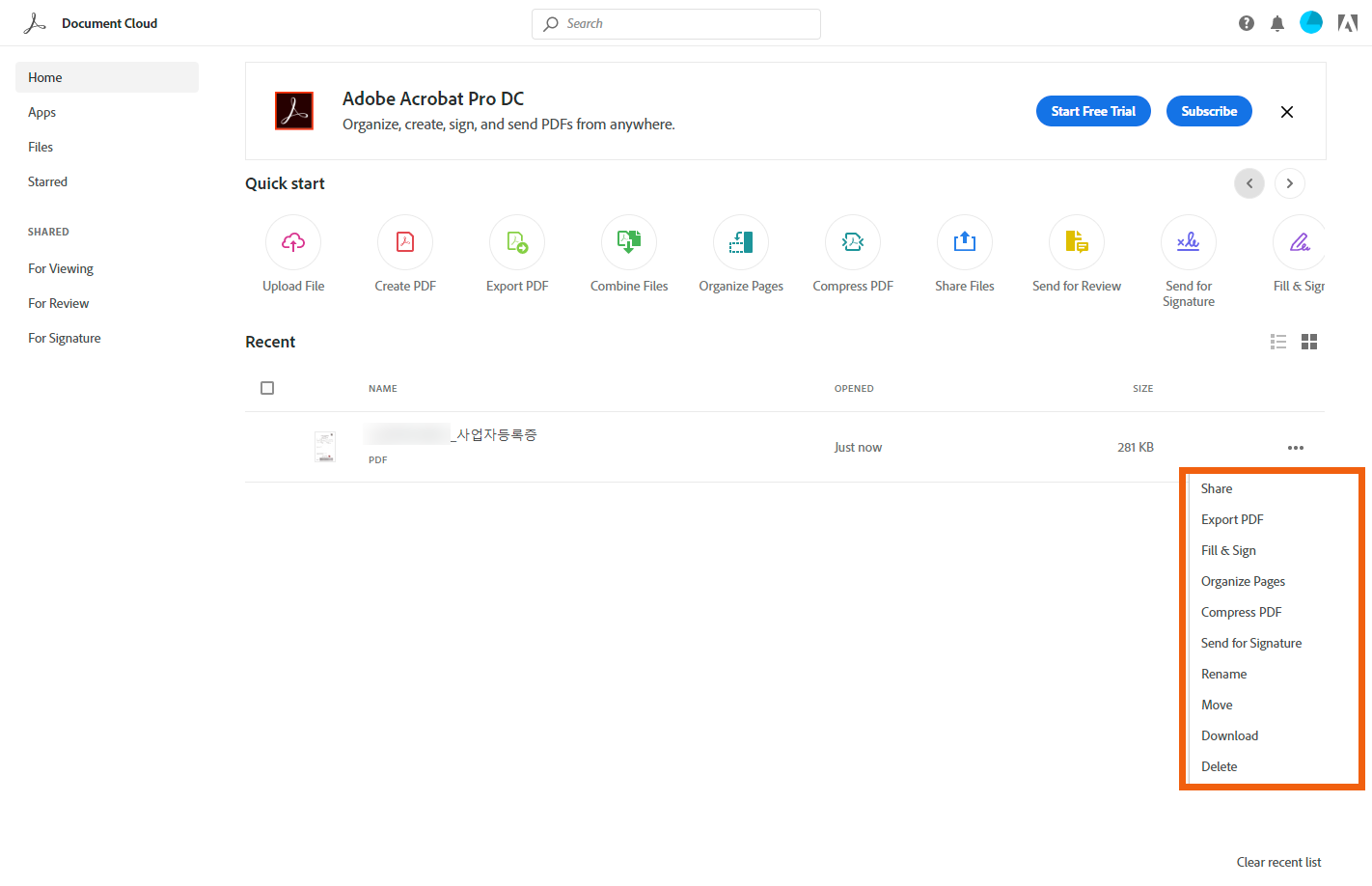This screenshot has width=1372, height=886.
Task: Click the Send for Signature icon
Action: (x=1189, y=242)
